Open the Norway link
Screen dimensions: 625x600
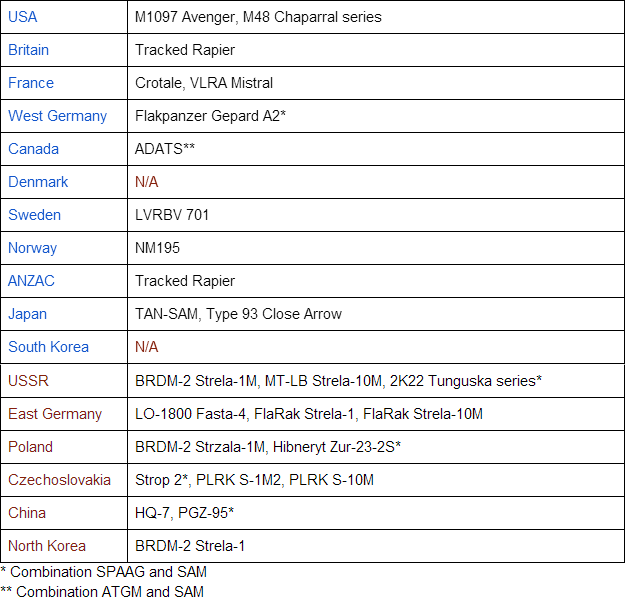32,248
